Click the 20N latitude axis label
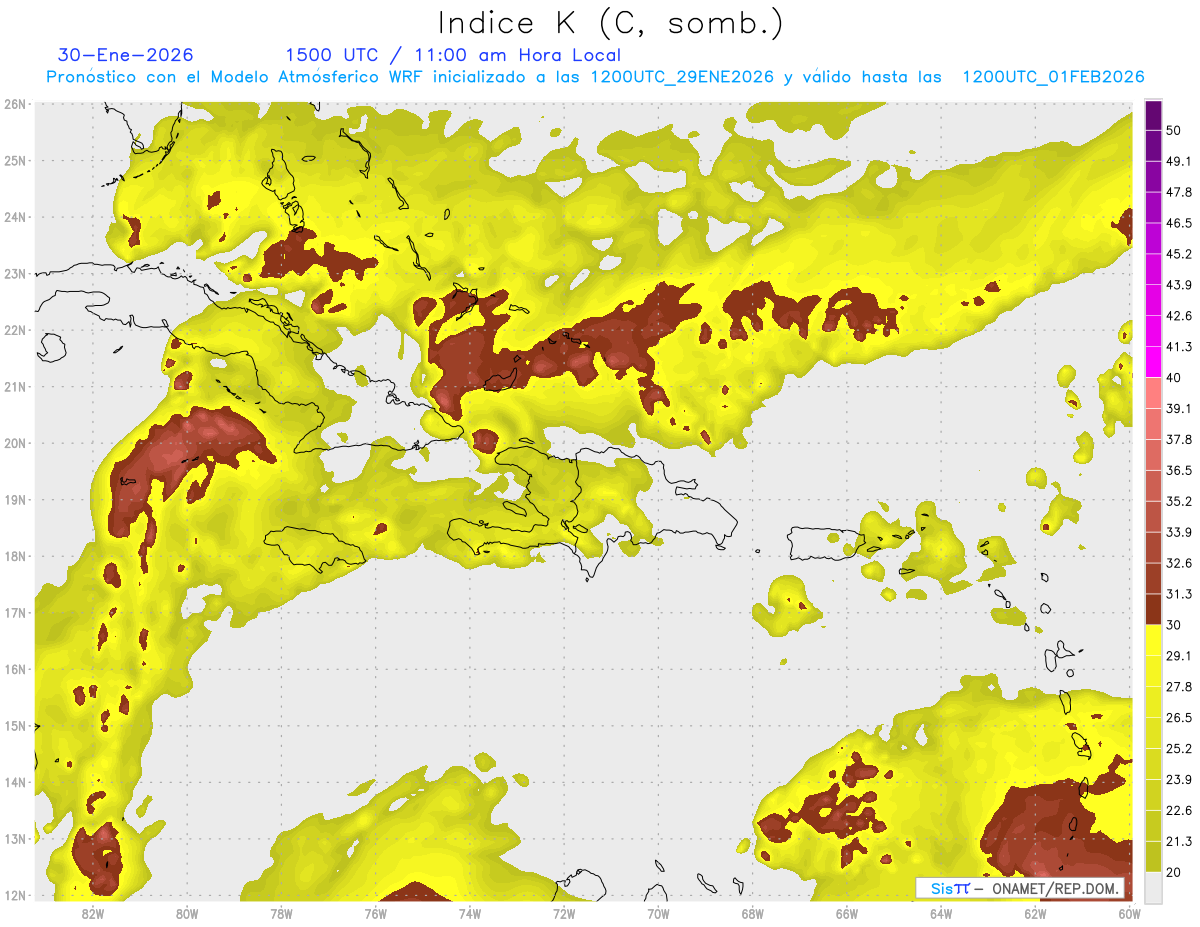The width and height of the screenshot is (1200, 927). coord(14,443)
